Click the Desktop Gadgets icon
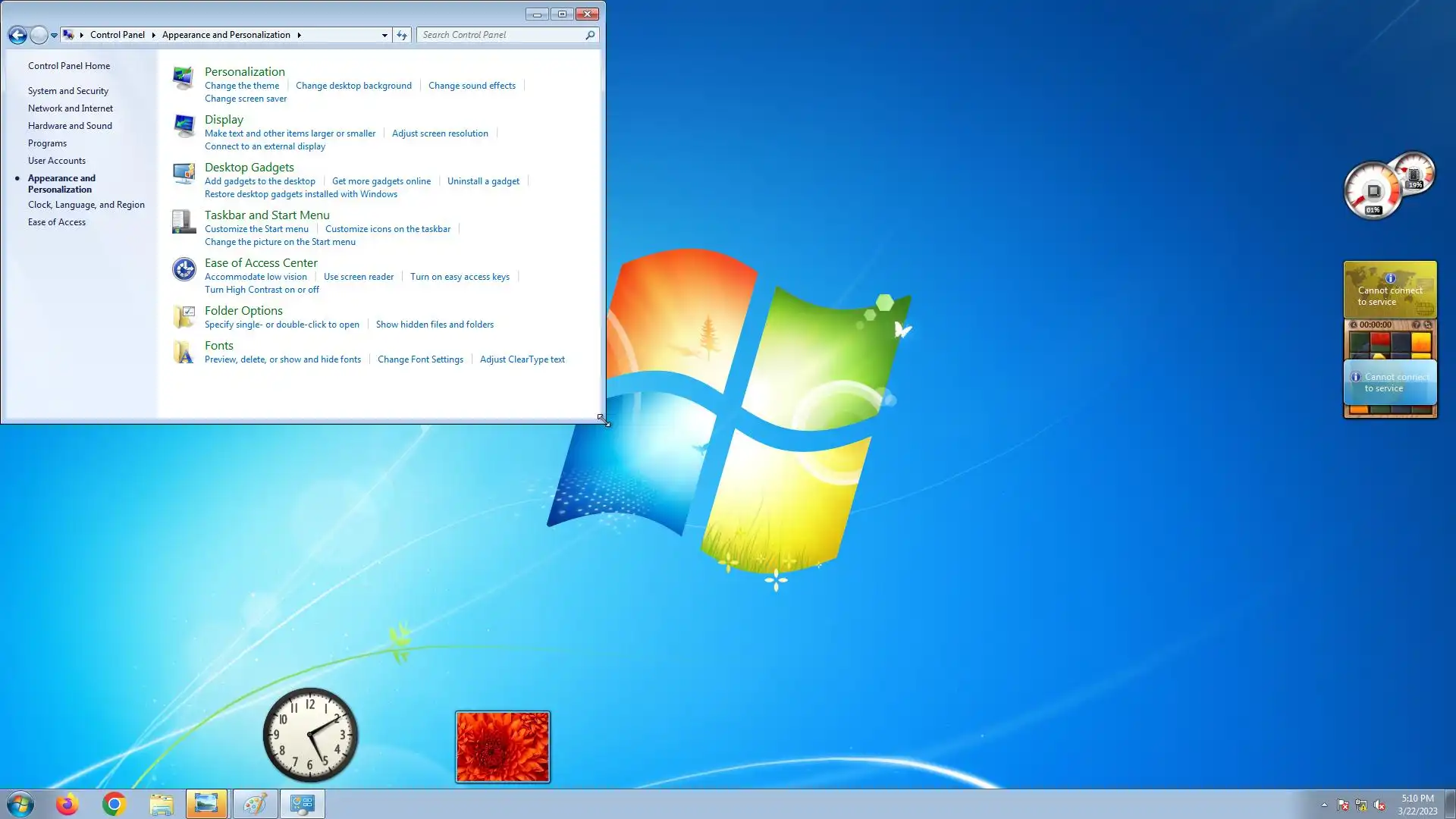The image size is (1456, 819). coord(183,173)
